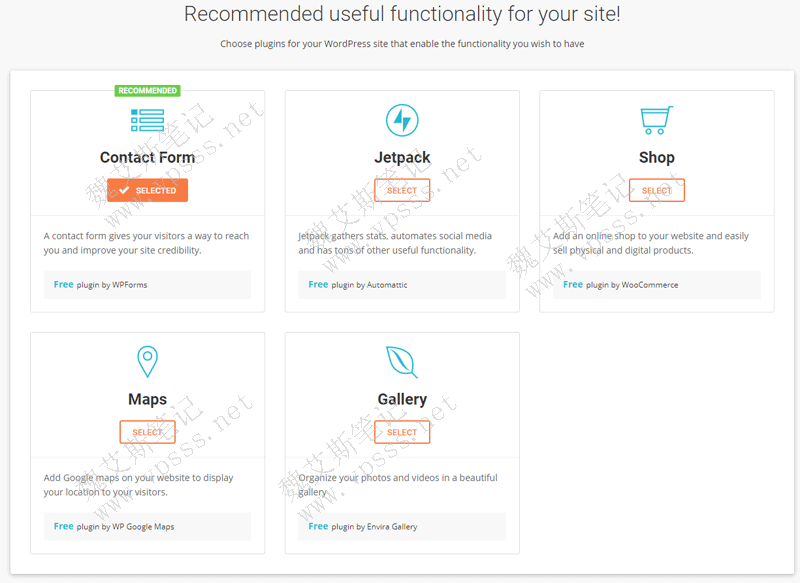Click the Contact Form heading
Image resolution: width=800 pixels, height=583 pixels.
(x=147, y=157)
